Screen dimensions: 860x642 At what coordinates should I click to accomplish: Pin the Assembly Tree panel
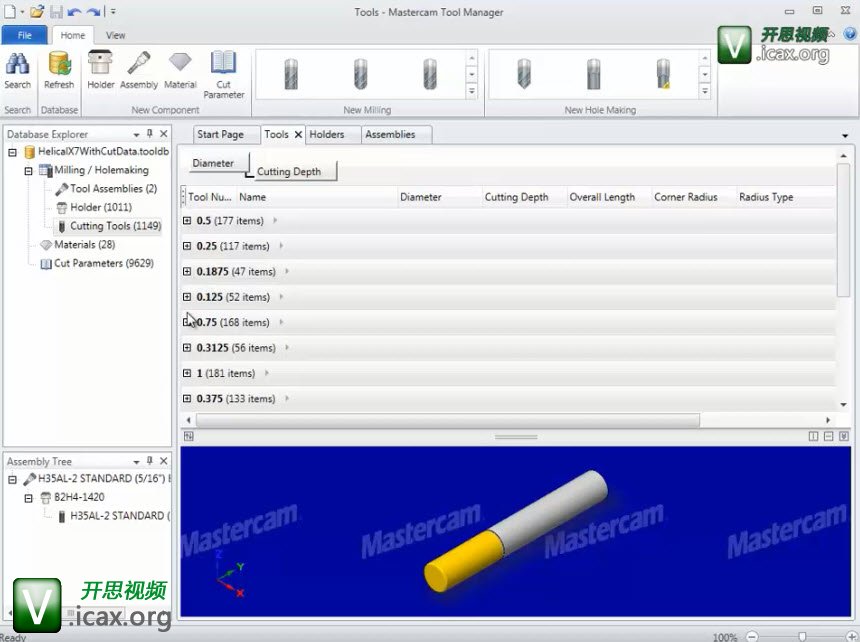tap(150, 461)
